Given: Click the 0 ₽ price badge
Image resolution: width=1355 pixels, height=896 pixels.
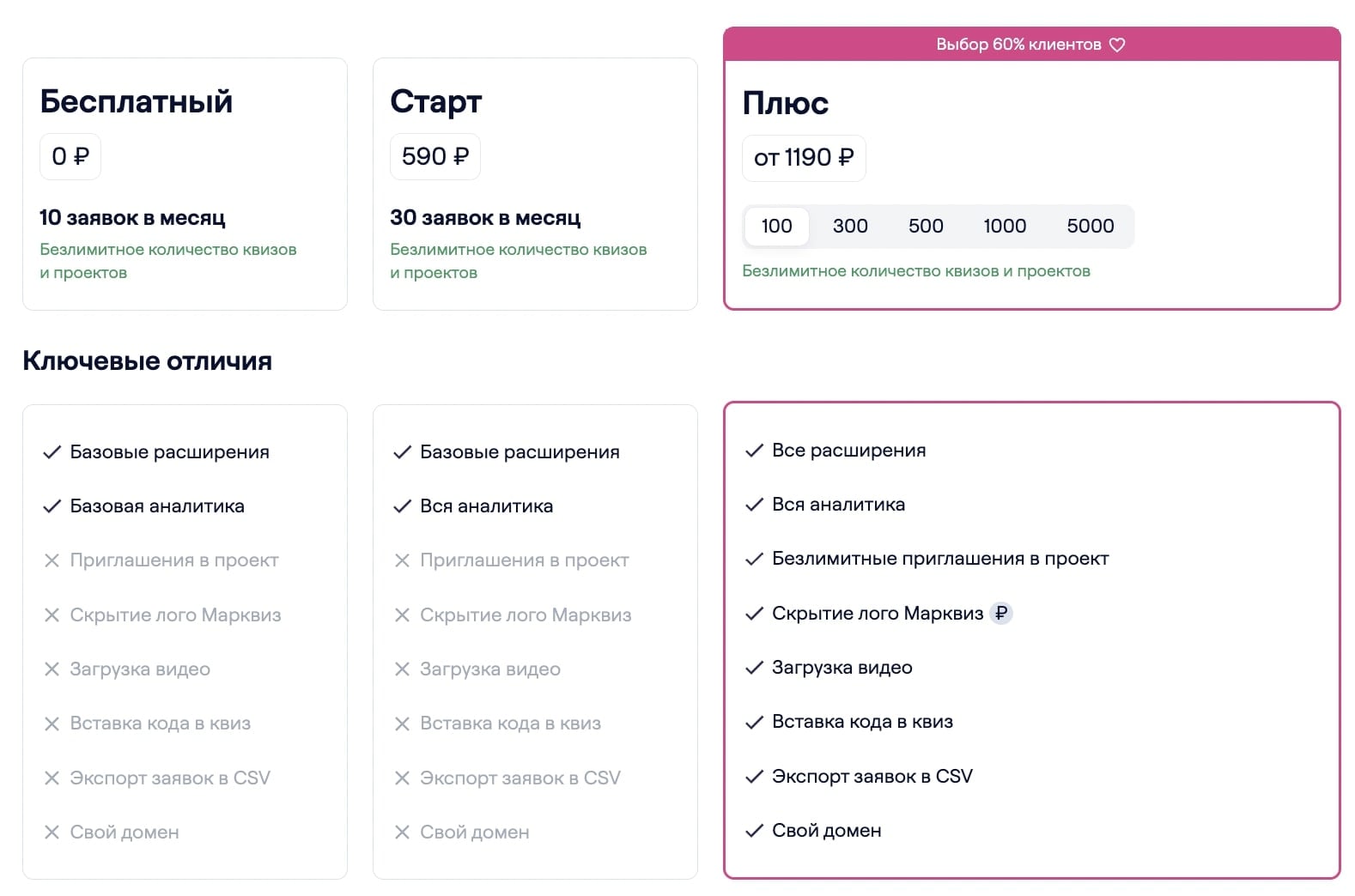Looking at the screenshot, I should (70, 156).
